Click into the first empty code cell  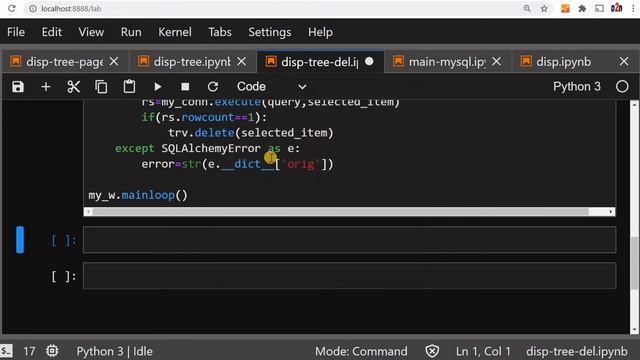coord(349,240)
